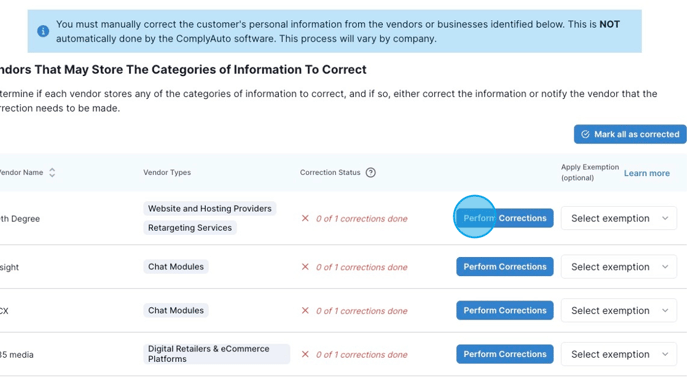
Task: Sort by Vendor Name arrows icon
Action: 52,172
